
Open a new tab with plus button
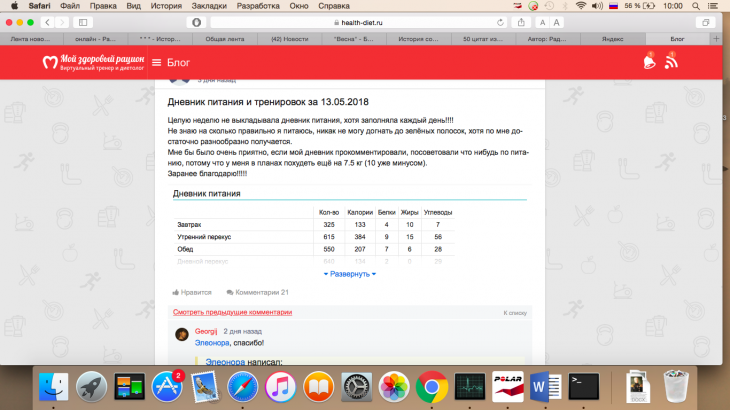coord(718,38)
